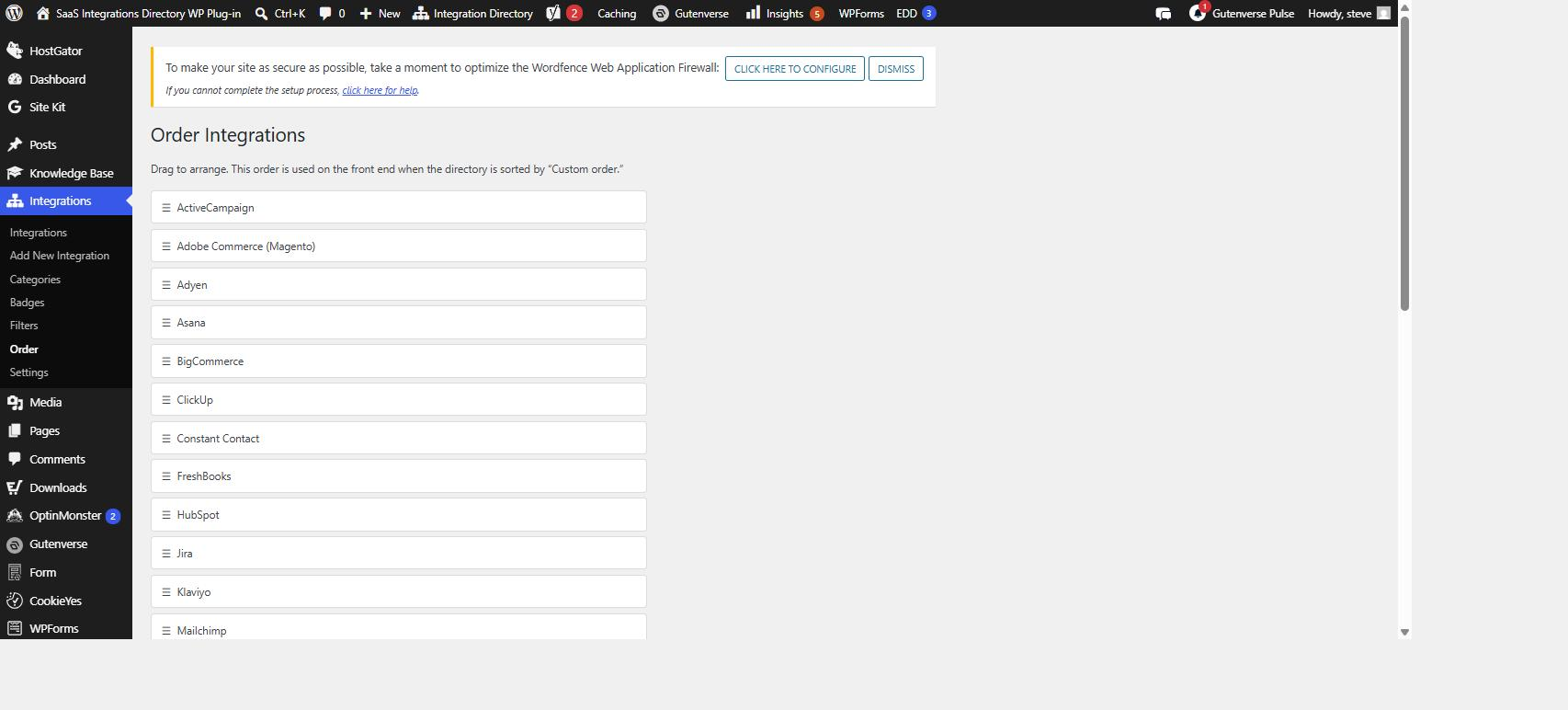Click drag handle for HubSpot row

[x=166, y=515]
